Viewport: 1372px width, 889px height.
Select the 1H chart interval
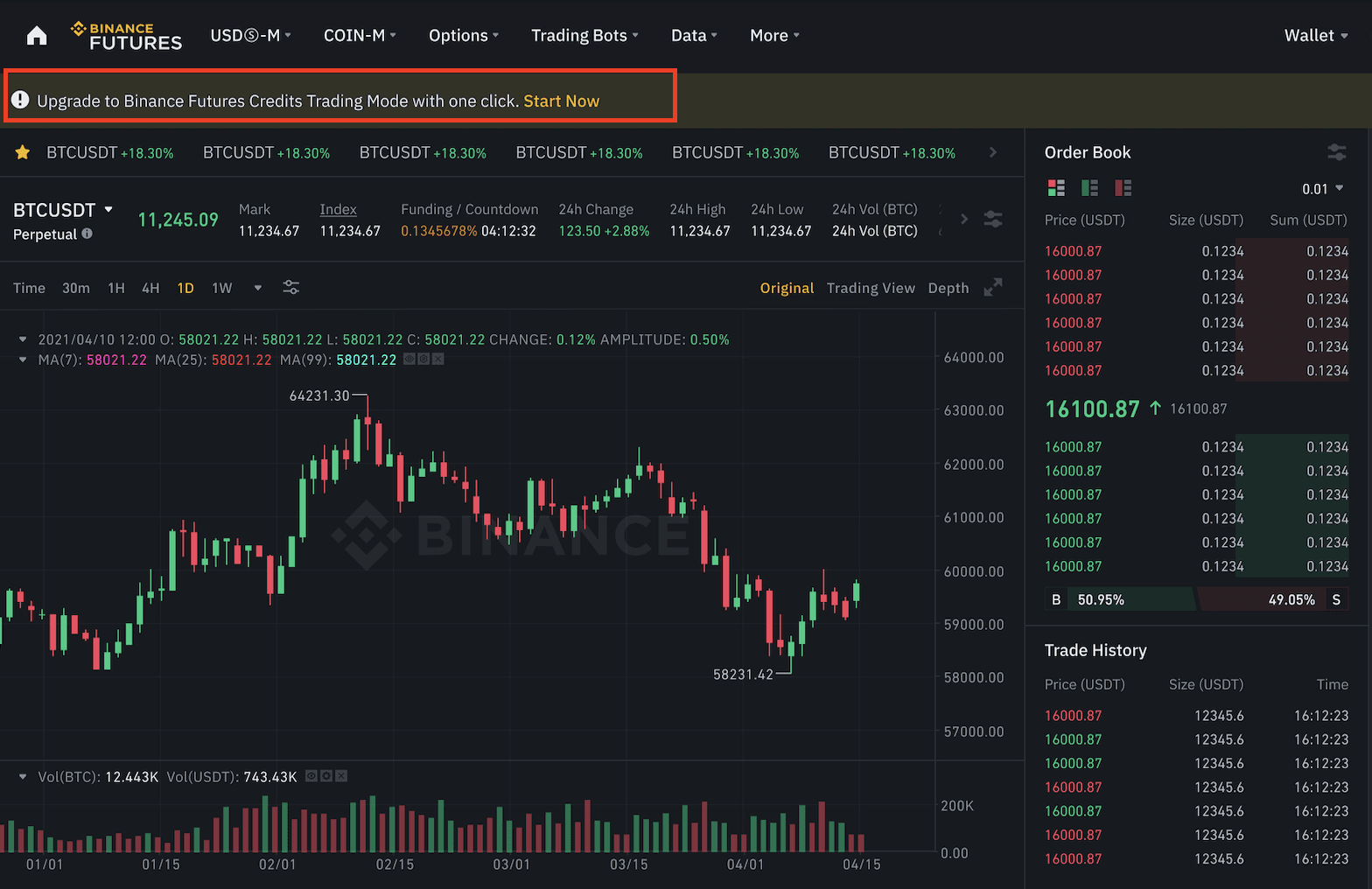click(x=116, y=288)
